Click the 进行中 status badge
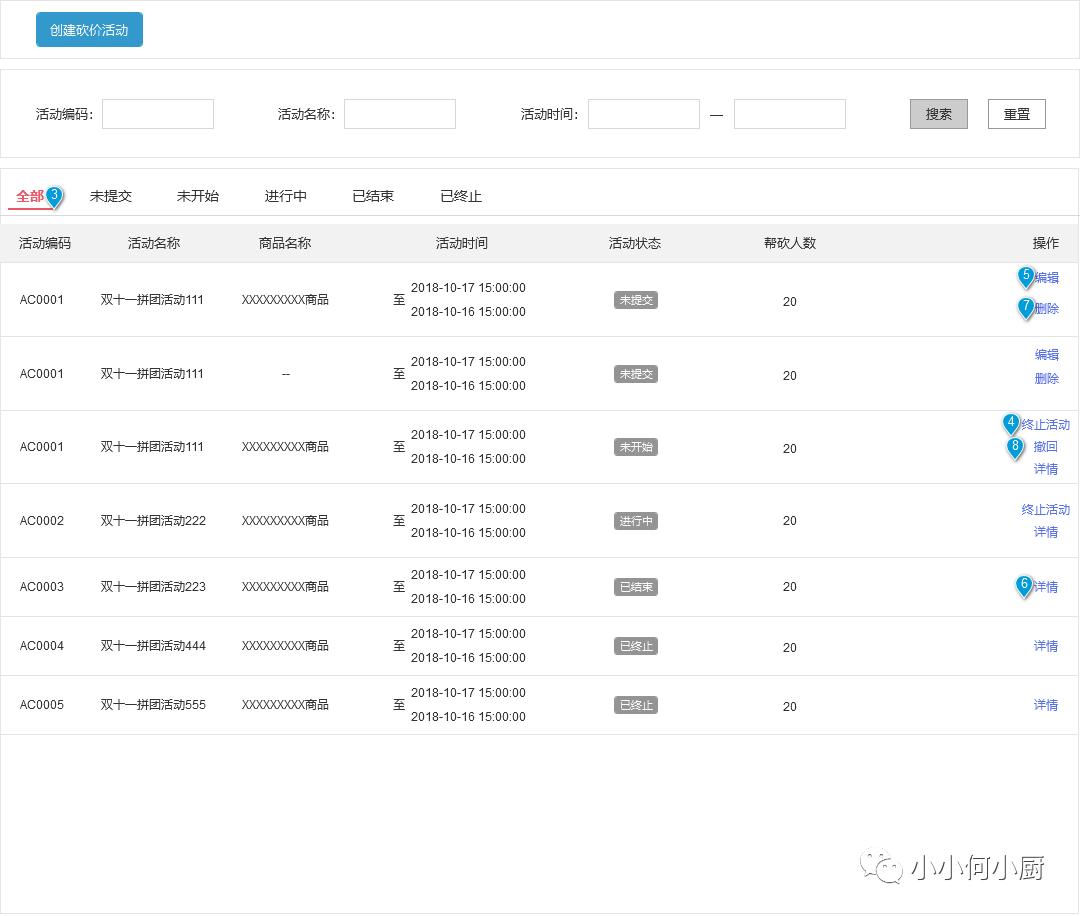This screenshot has width=1080, height=916. click(636, 521)
